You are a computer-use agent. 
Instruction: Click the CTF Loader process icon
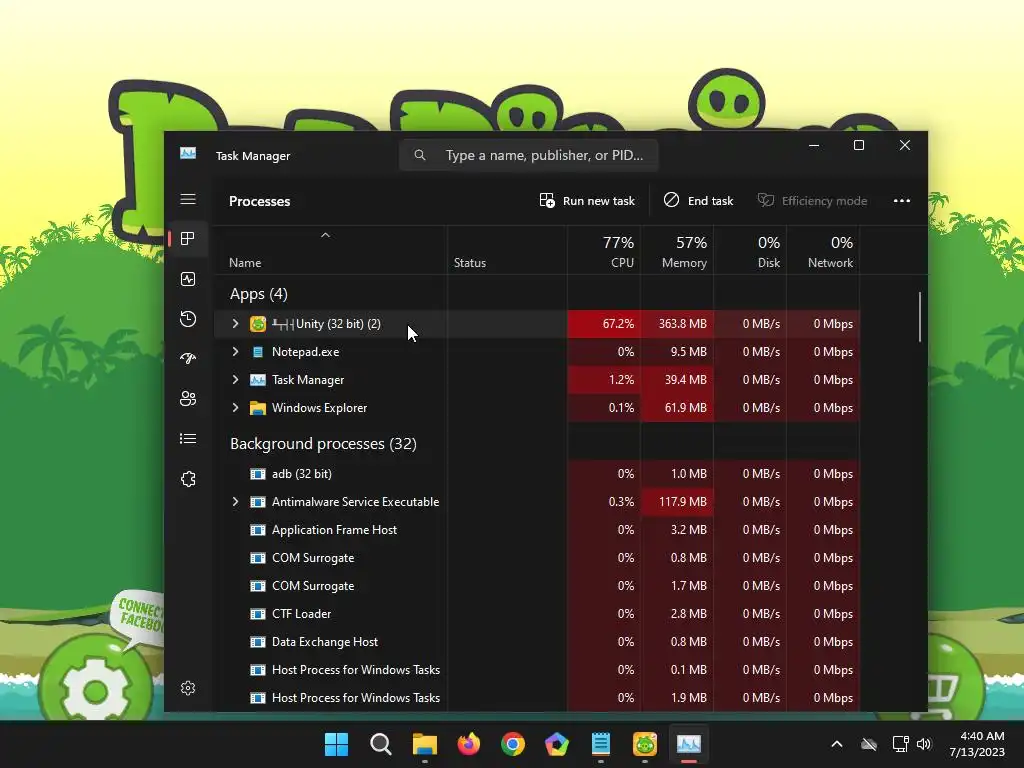(258, 614)
